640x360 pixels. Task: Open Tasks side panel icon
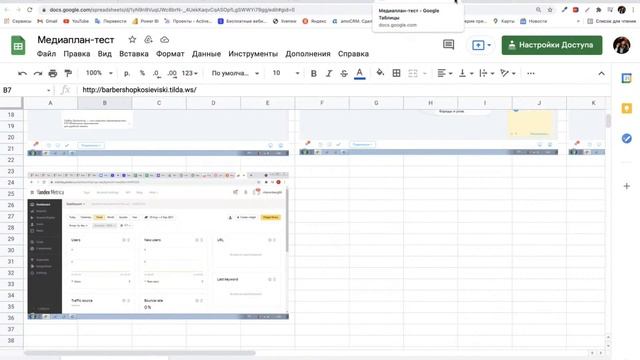coord(627,138)
